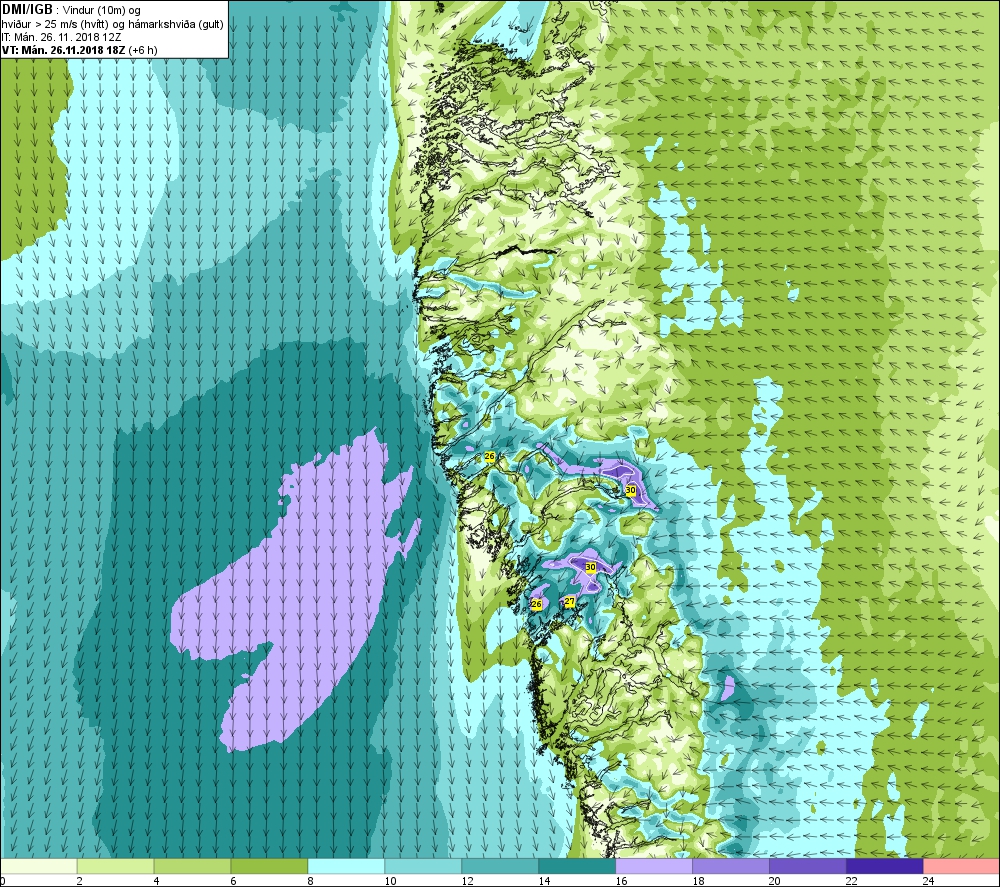Click the legend scale number '6'
This screenshot has width=1000, height=887.
pyautogui.click(x=233, y=881)
